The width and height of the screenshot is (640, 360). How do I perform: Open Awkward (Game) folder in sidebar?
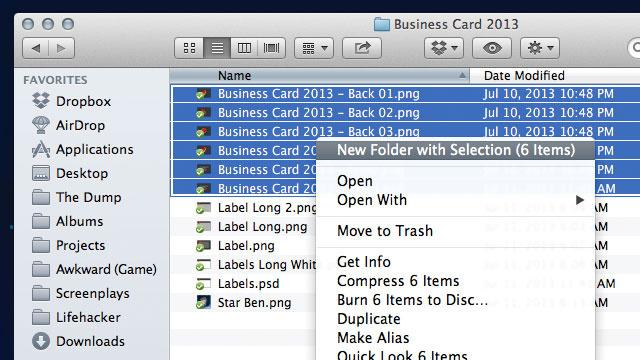tap(94, 269)
